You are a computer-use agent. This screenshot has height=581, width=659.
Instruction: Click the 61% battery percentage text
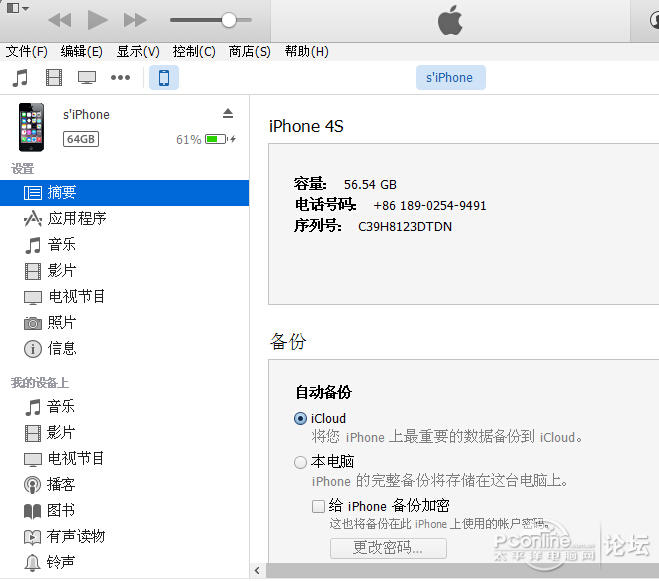(189, 140)
